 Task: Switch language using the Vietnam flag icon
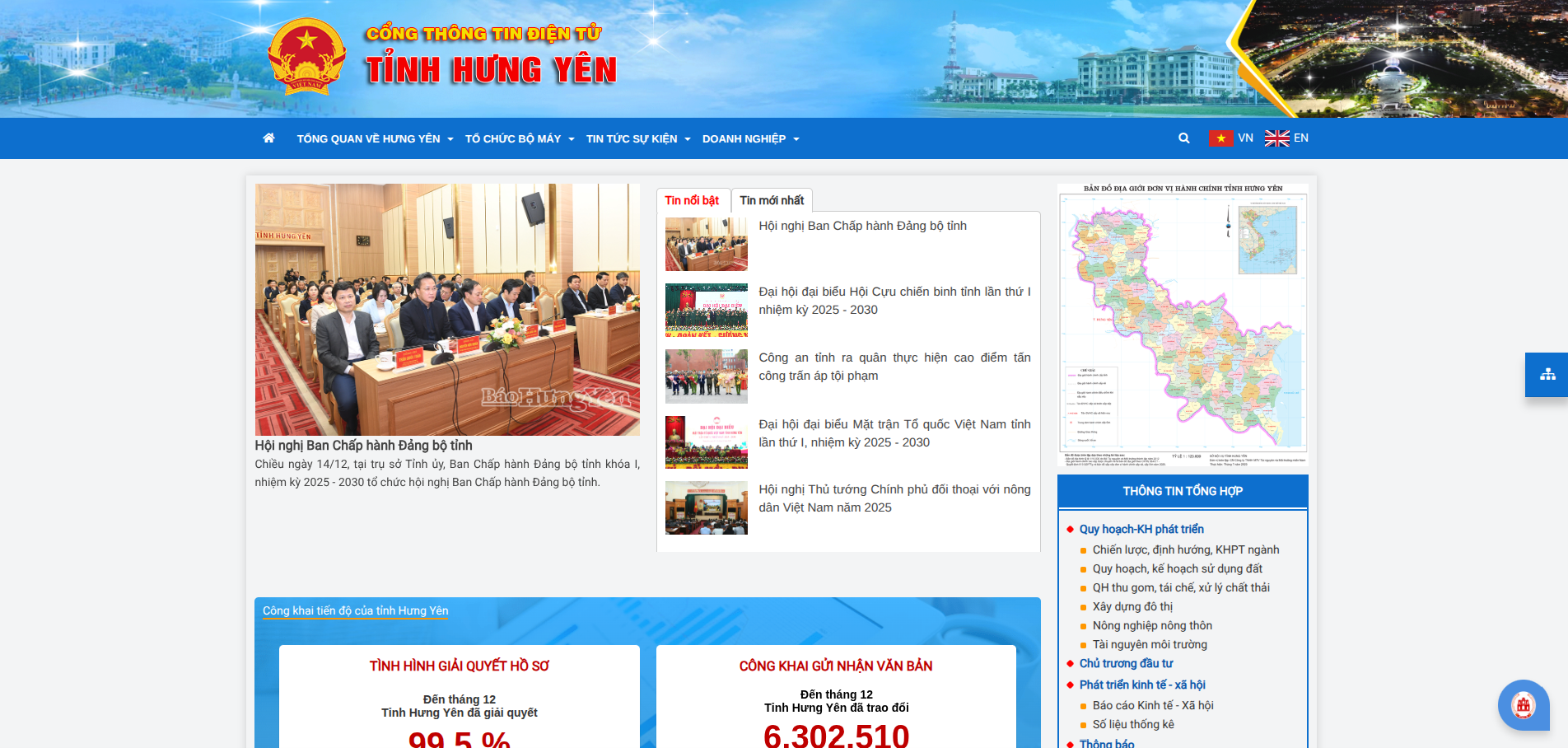[1220, 138]
